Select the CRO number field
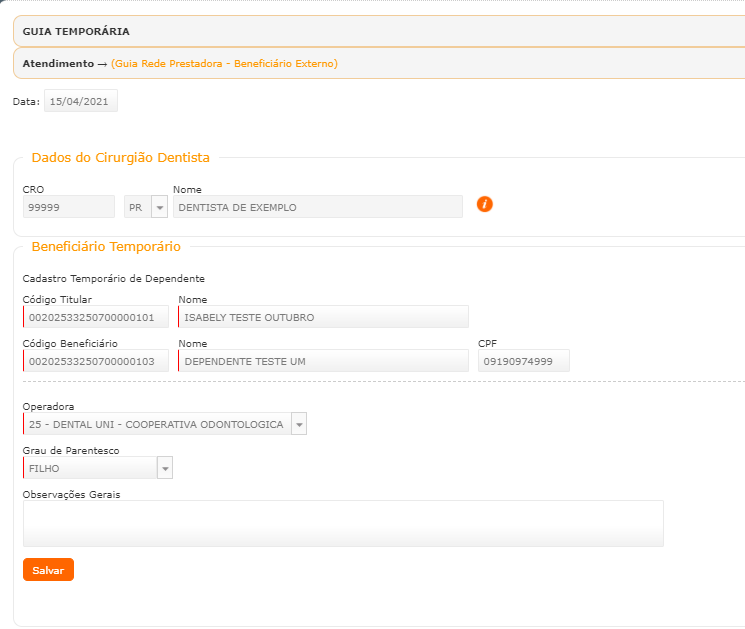 [x=69, y=207]
